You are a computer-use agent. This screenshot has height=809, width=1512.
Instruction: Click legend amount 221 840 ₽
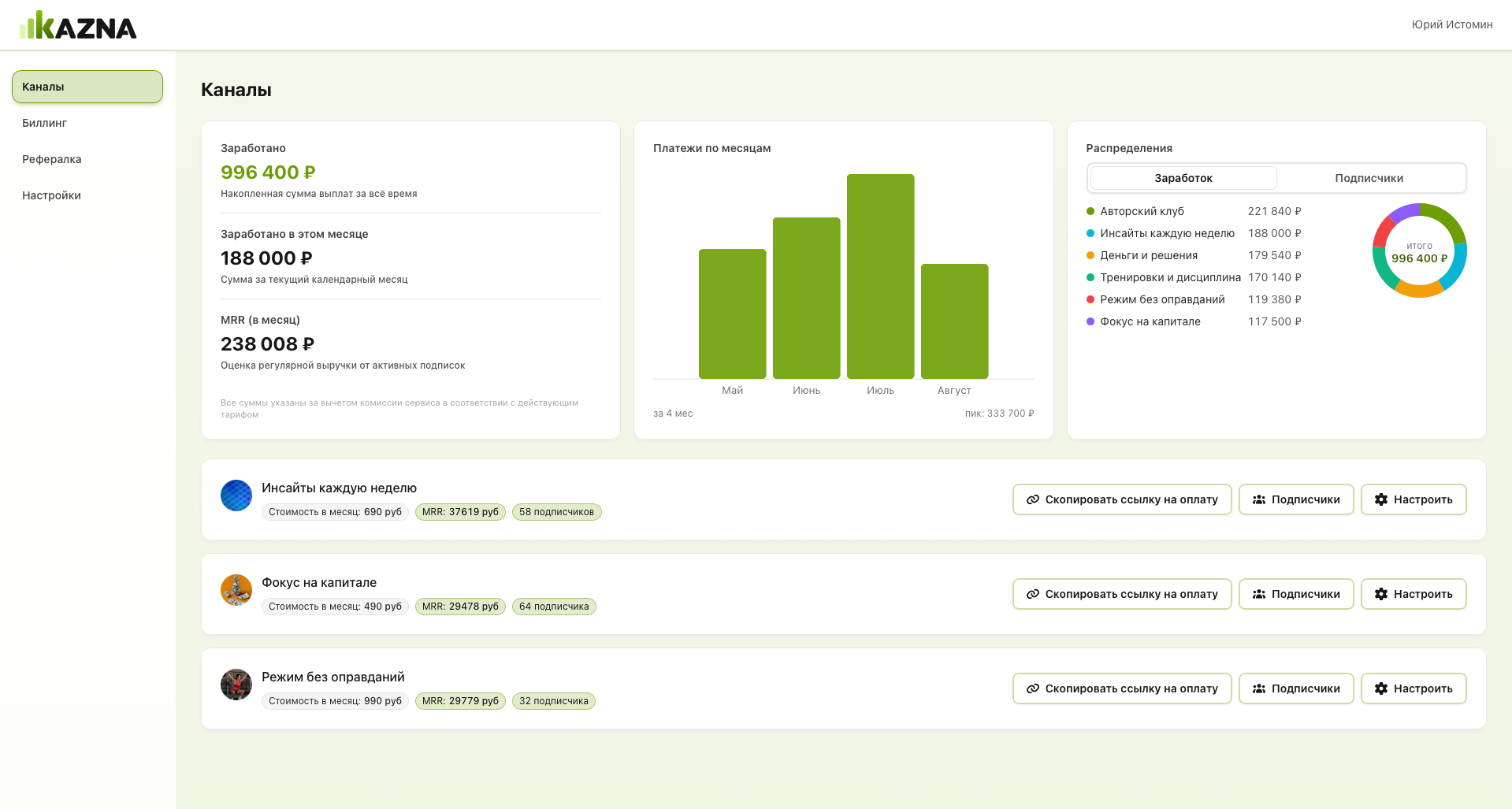[x=1275, y=211]
